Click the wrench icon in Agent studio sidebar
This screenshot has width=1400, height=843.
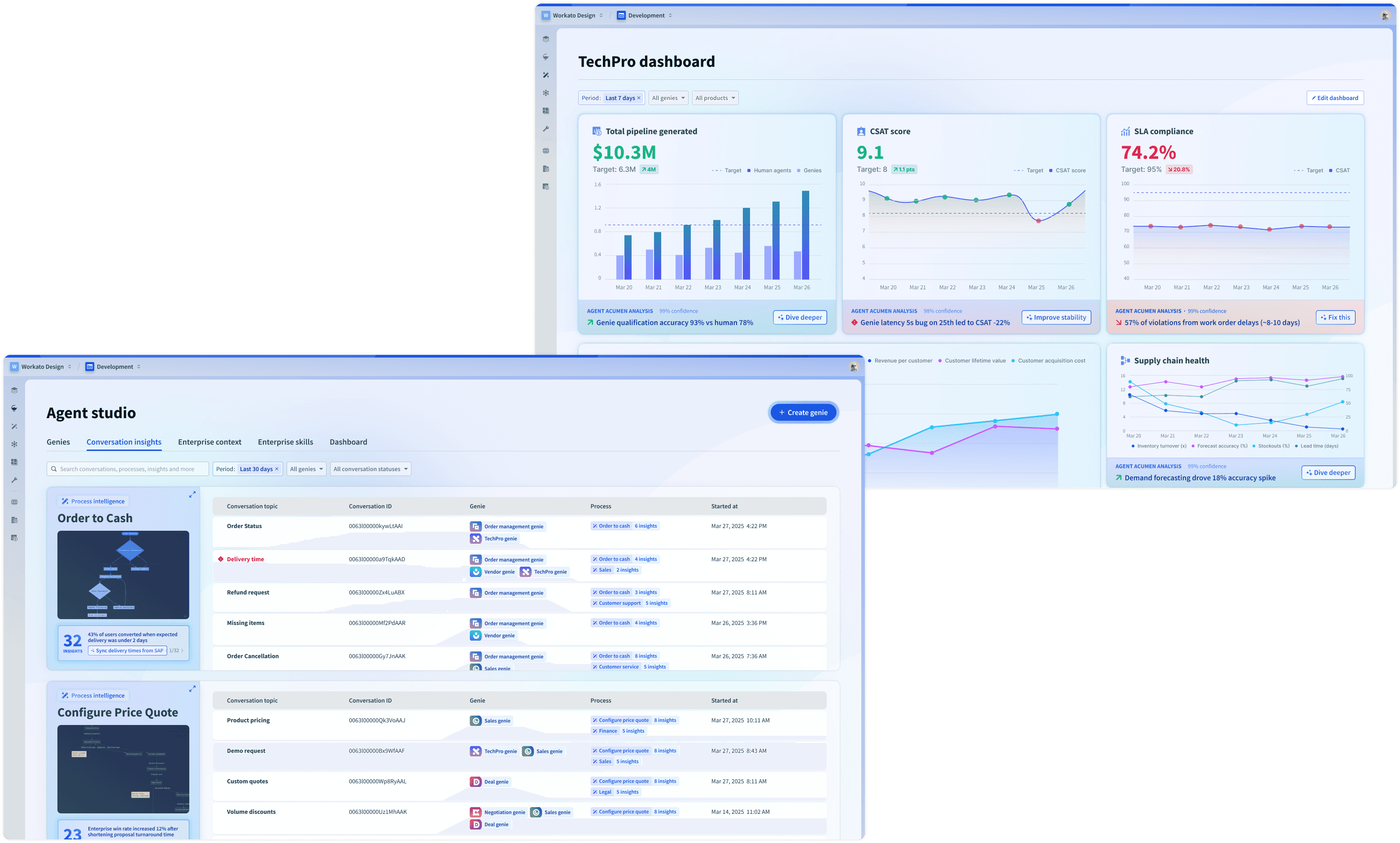click(x=14, y=480)
